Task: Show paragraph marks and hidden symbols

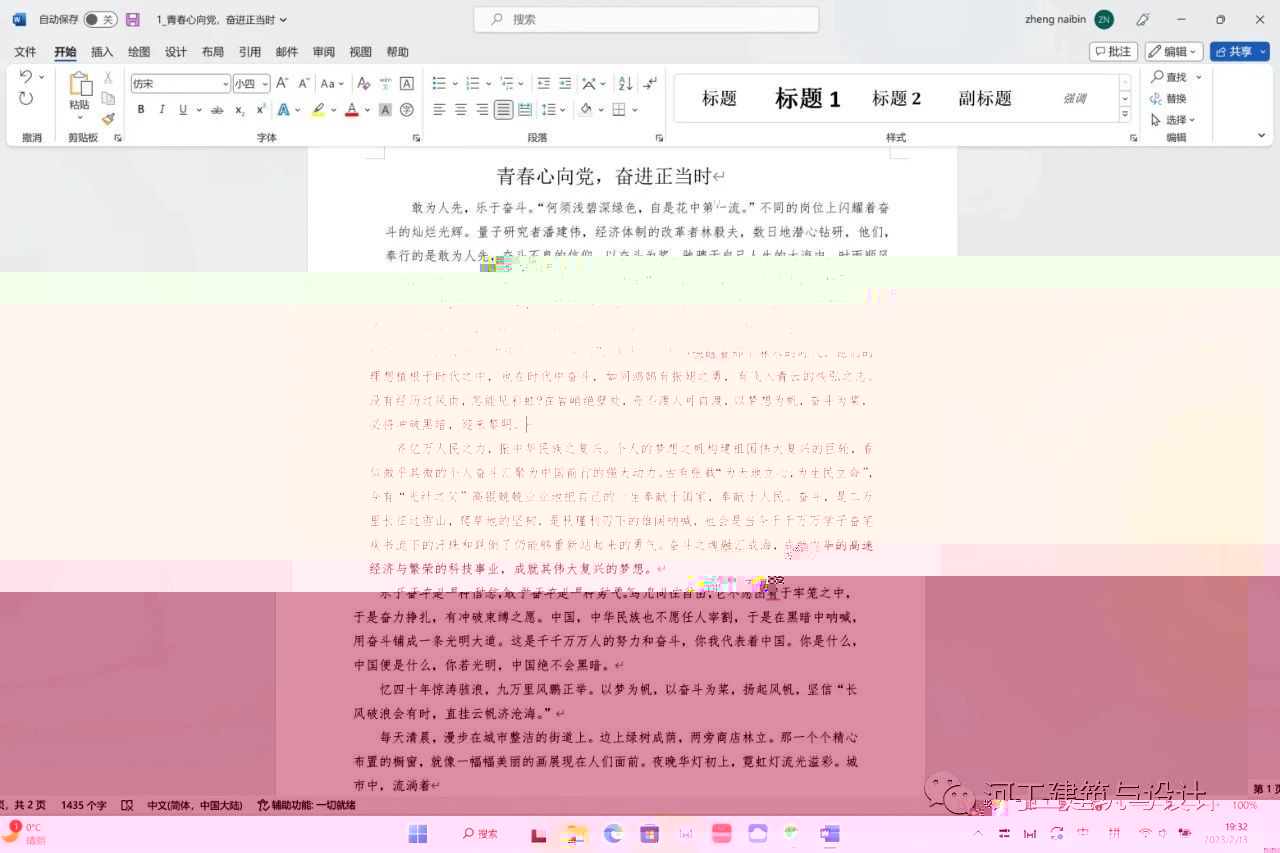Action: pyautogui.click(x=650, y=84)
